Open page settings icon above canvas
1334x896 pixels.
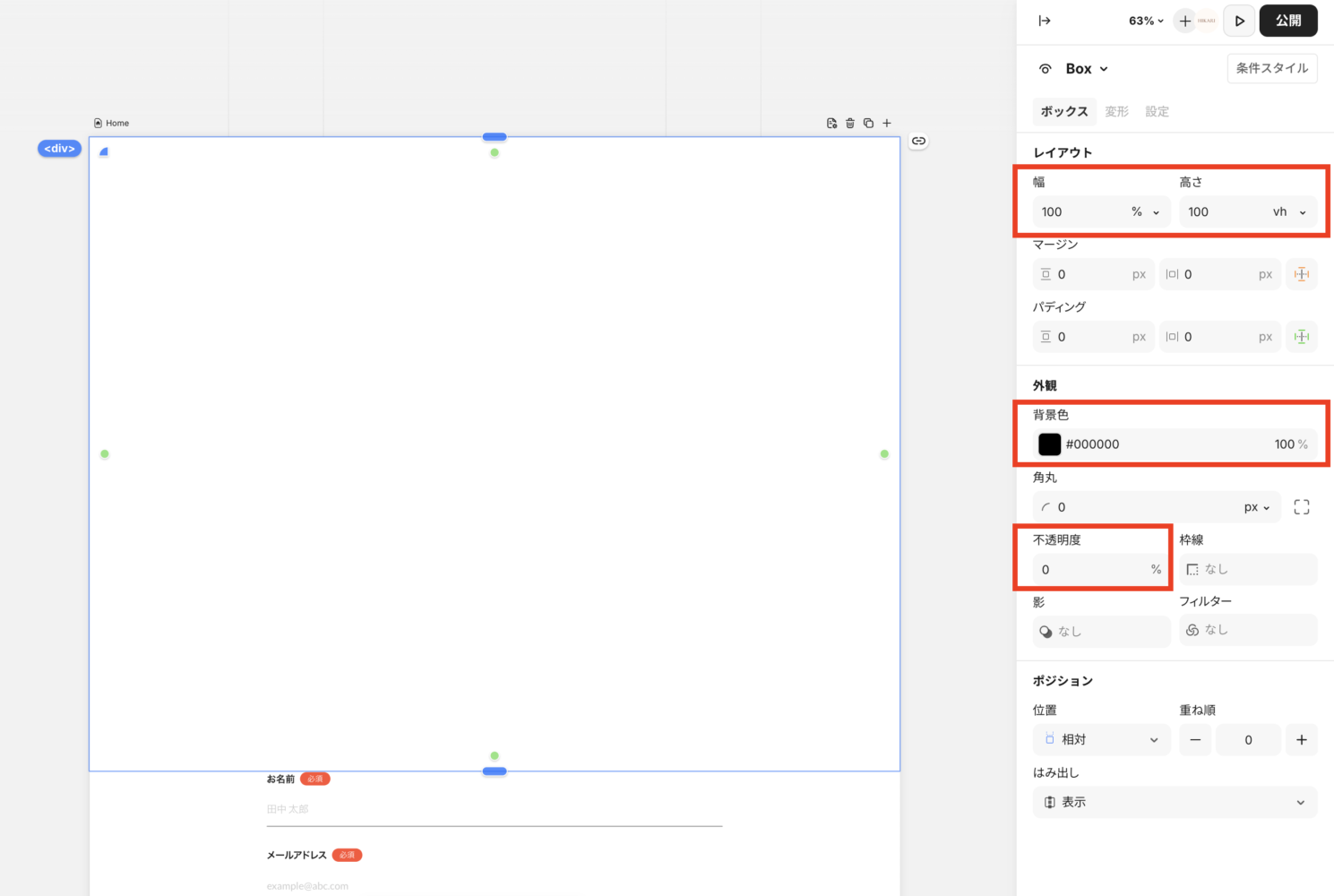[831, 124]
